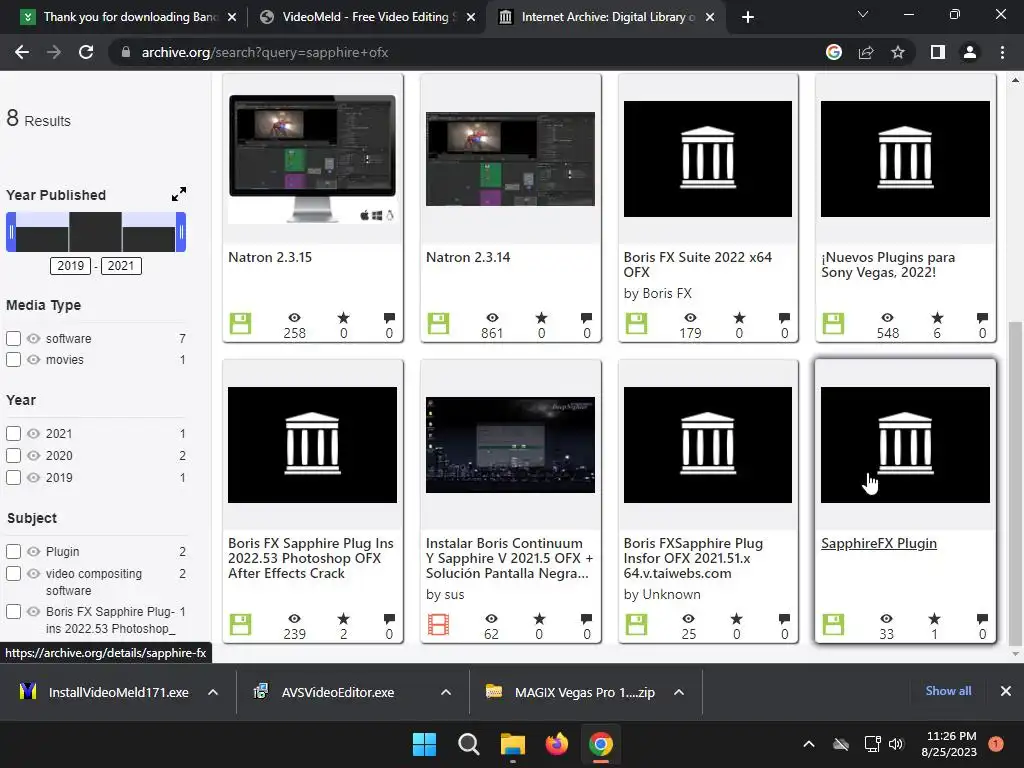
Task: Open the Chrome profile icon
Action: (x=970, y=52)
